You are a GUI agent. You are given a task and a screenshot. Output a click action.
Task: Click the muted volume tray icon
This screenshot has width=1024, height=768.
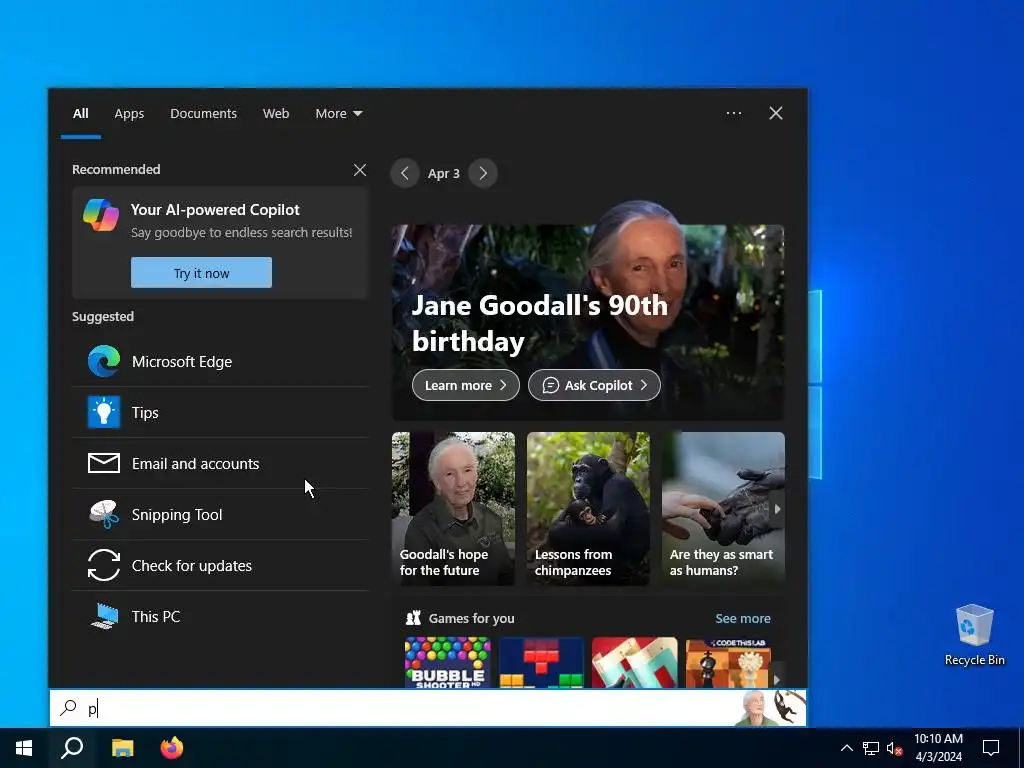coord(894,748)
